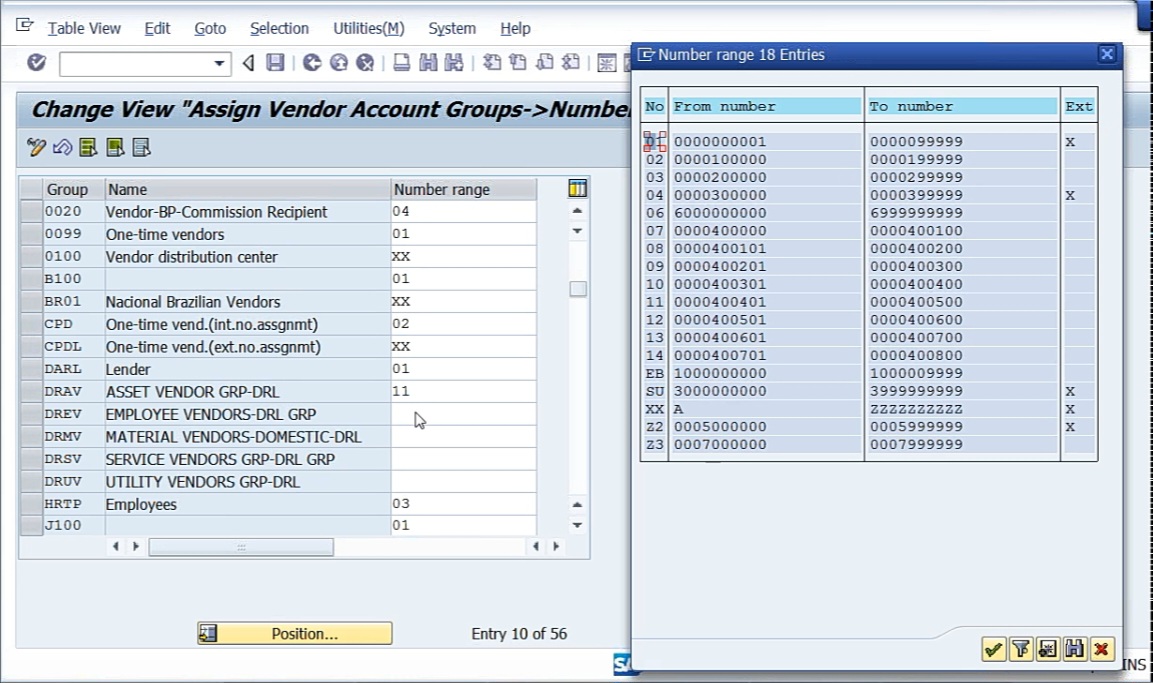Click the Number range field for DRMV

[x=464, y=437]
